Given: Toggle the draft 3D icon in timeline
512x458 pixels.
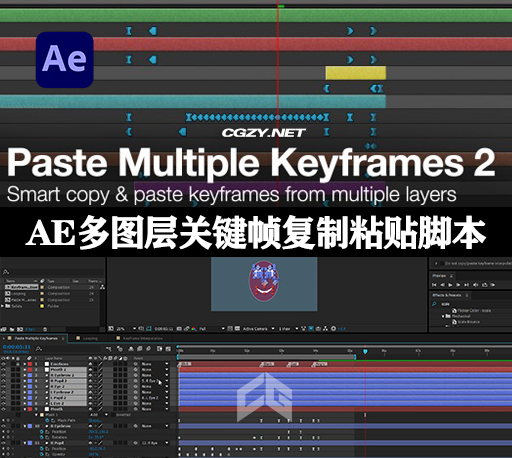Looking at the screenshot, I should (x=120, y=349).
